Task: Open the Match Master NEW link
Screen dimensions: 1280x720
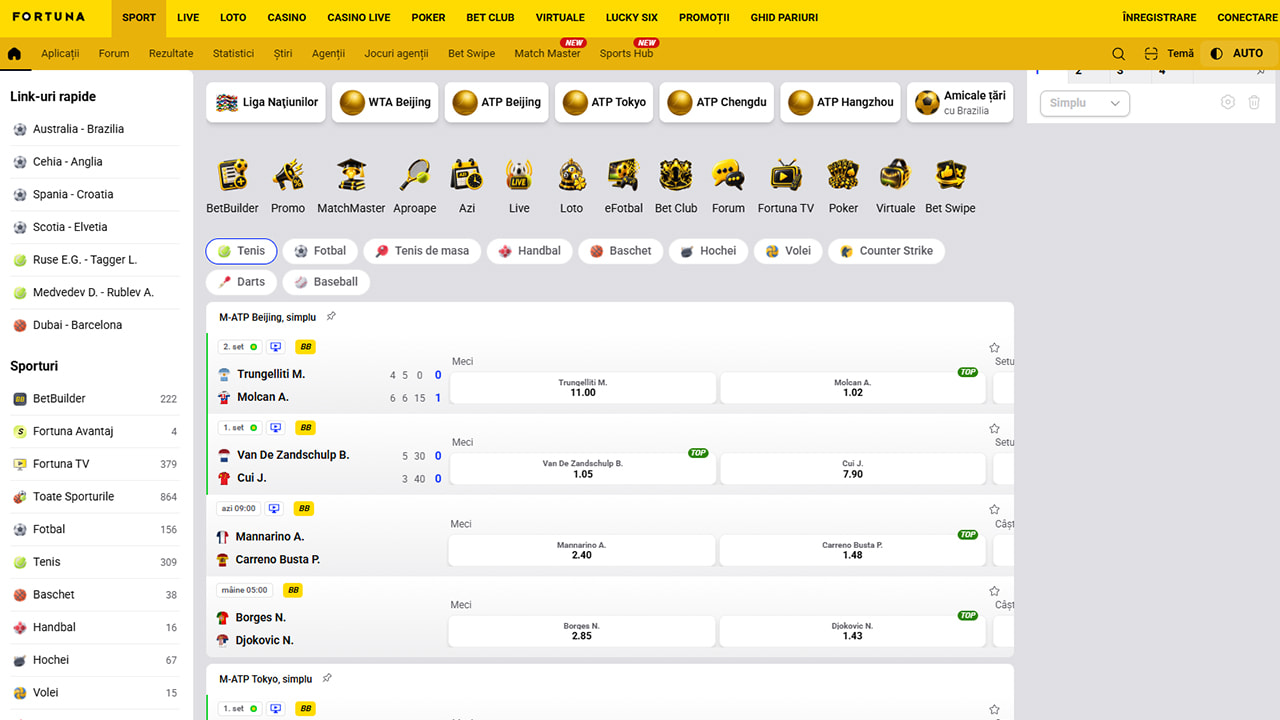Action: 548,54
